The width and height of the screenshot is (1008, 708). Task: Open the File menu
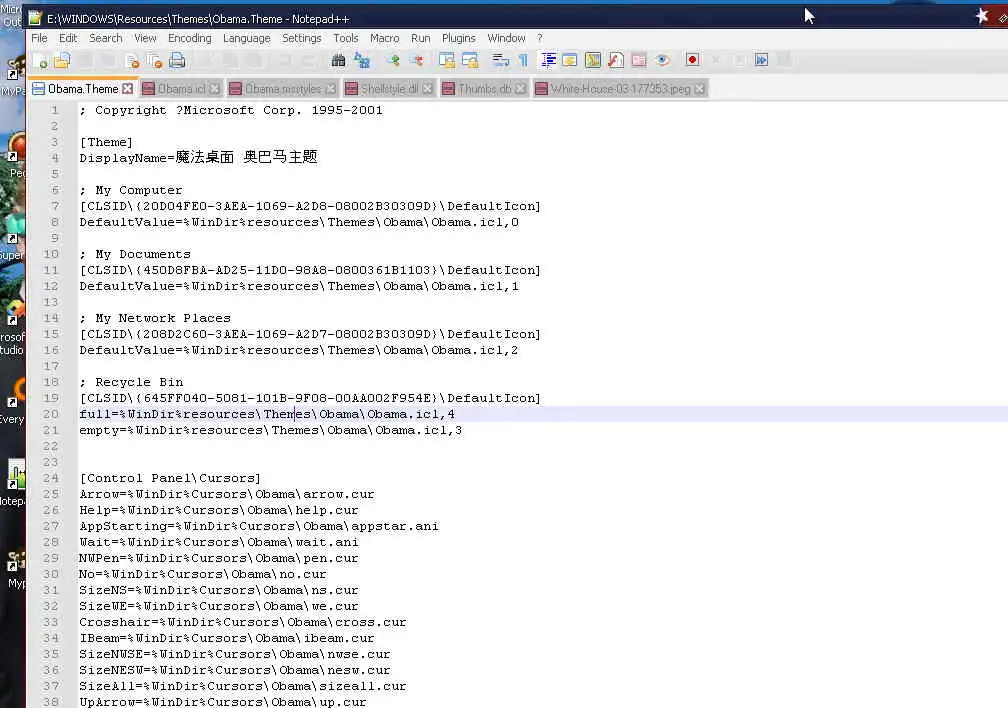pyautogui.click(x=39, y=38)
